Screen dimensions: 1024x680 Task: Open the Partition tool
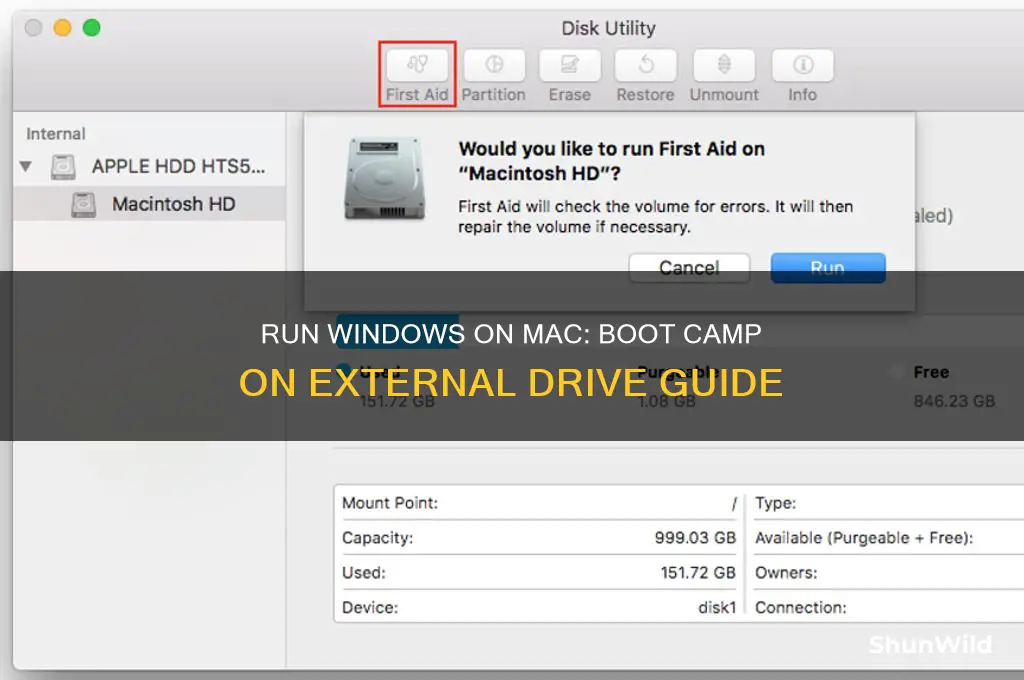pyautogui.click(x=494, y=65)
